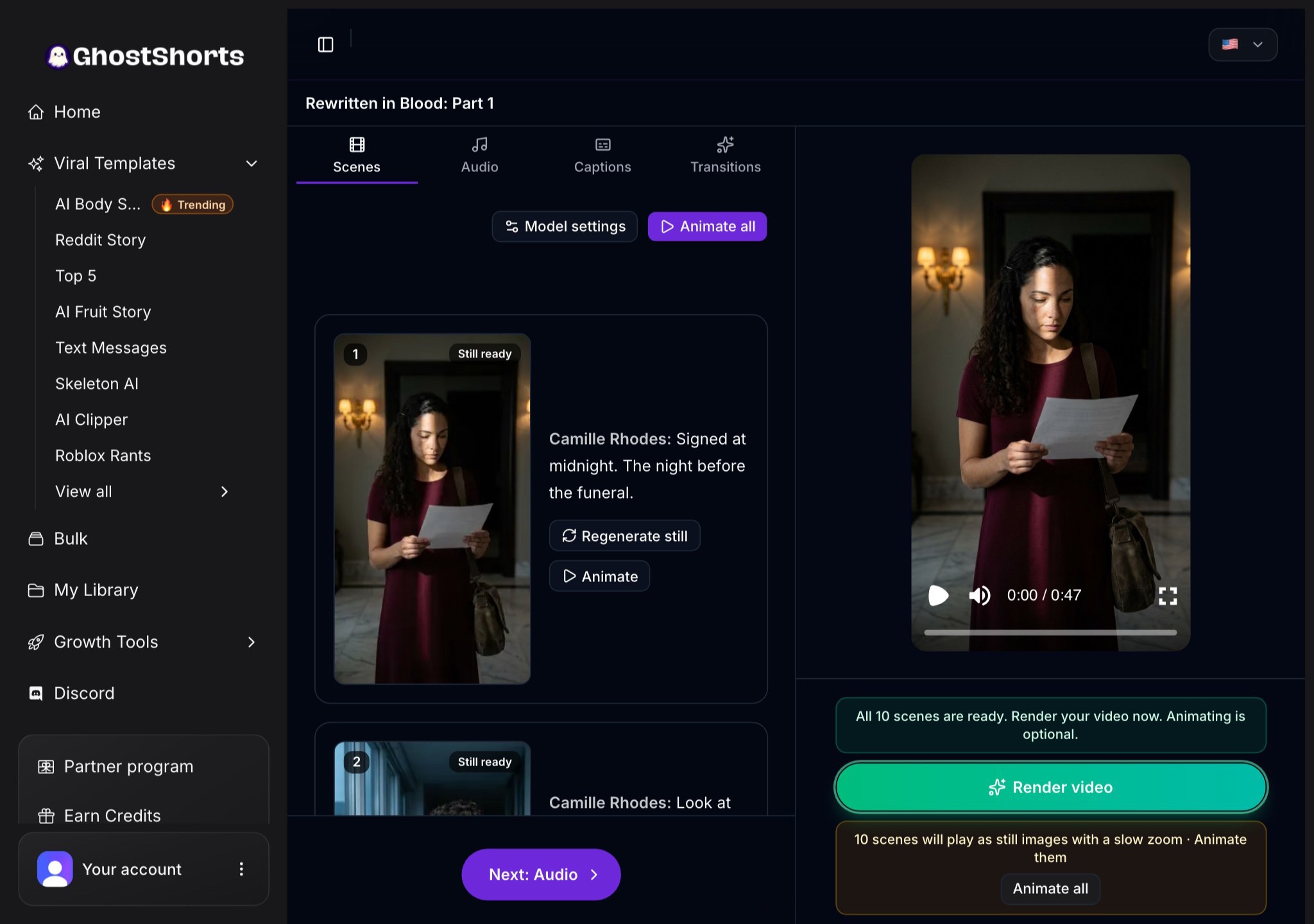
Task: Click the GhostShorts logo
Action: [x=146, y=56]
